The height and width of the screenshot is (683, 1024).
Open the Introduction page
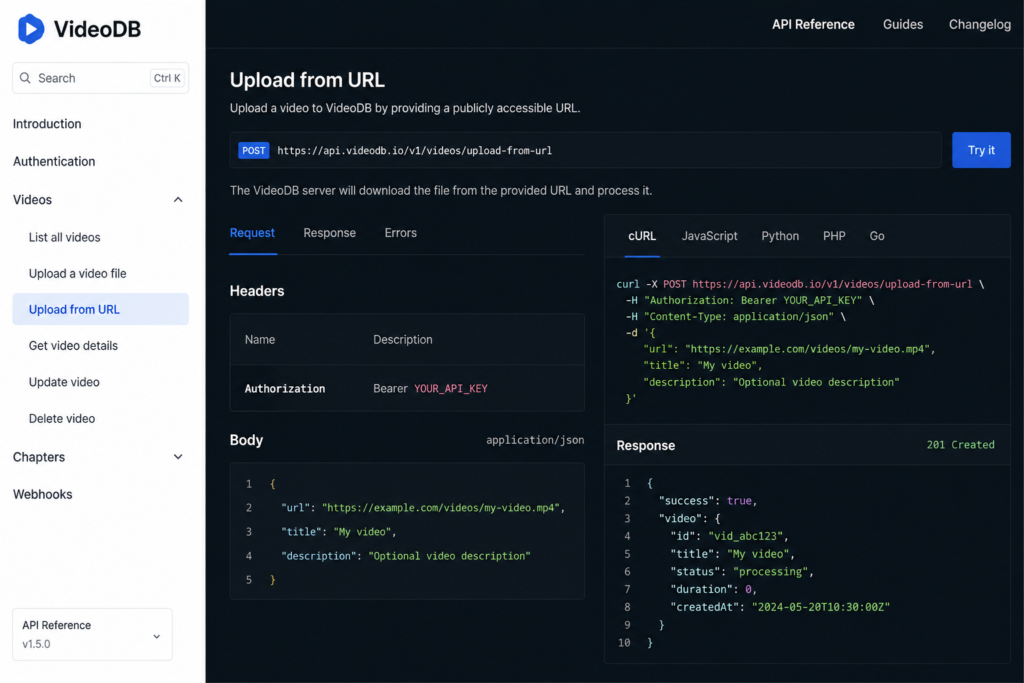pos(47,123)
